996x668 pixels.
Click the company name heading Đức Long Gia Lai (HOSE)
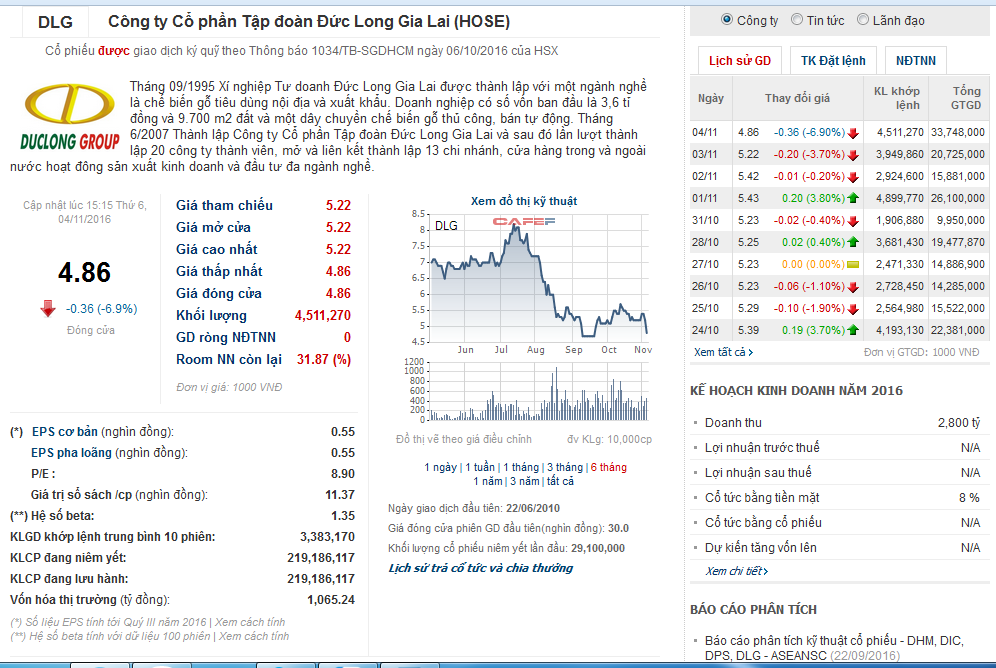pos(309,22)
